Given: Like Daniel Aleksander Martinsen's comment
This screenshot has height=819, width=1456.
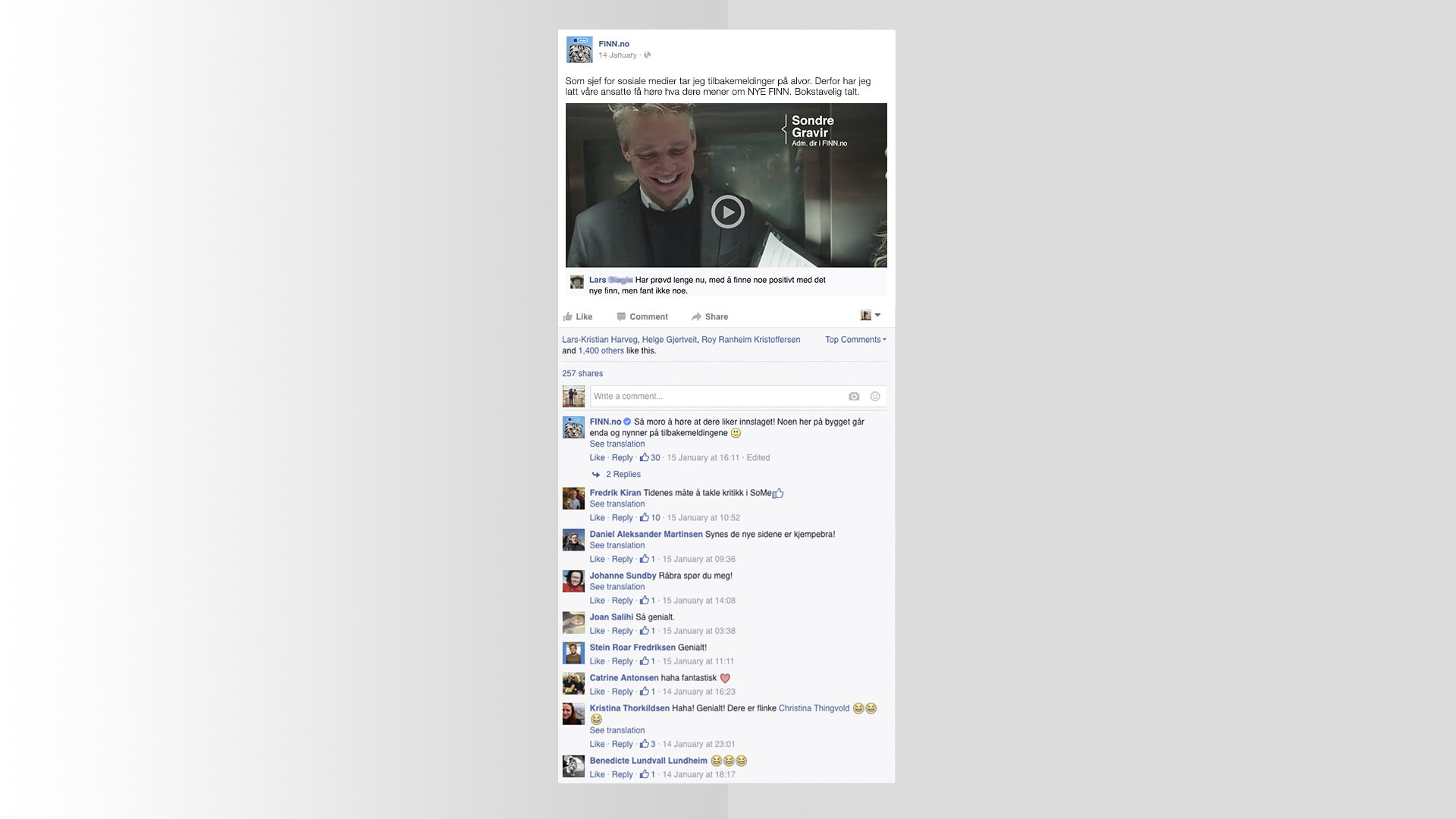Looking at the screenshot, I should (x=598, y=560).
